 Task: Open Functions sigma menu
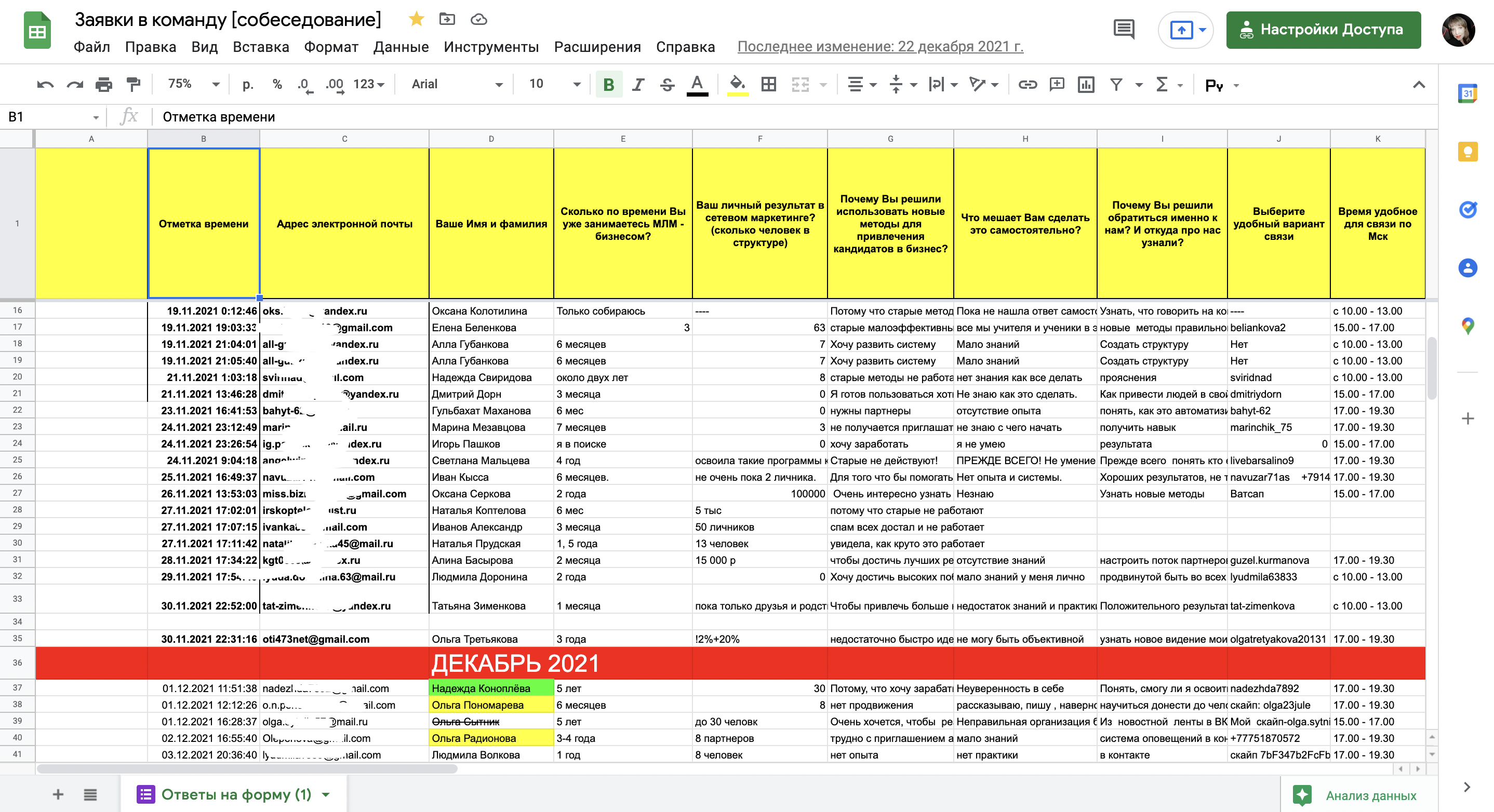pyautogui.click(x=1162, y=85)
